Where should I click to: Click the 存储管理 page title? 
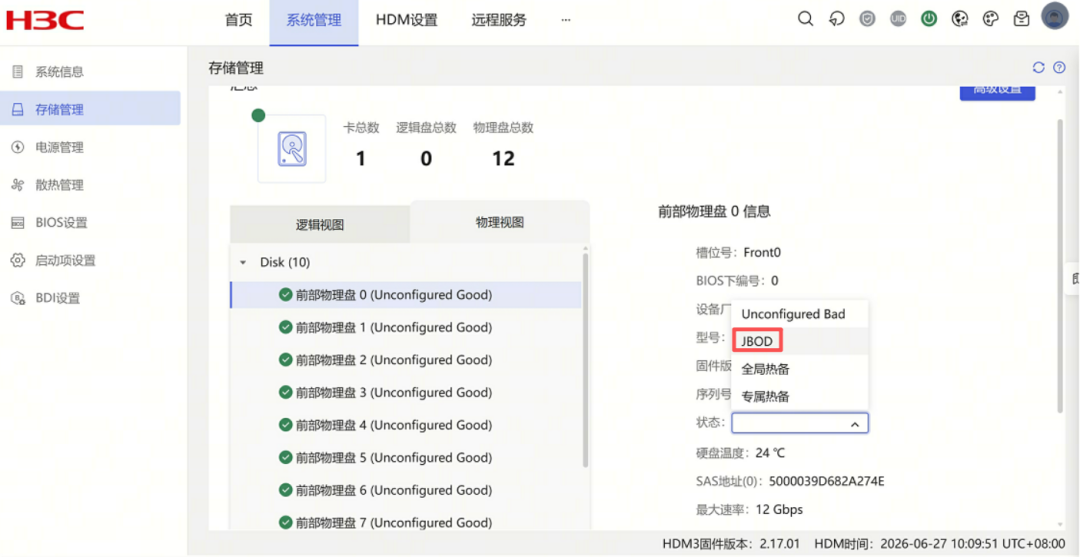click(236, 67)
